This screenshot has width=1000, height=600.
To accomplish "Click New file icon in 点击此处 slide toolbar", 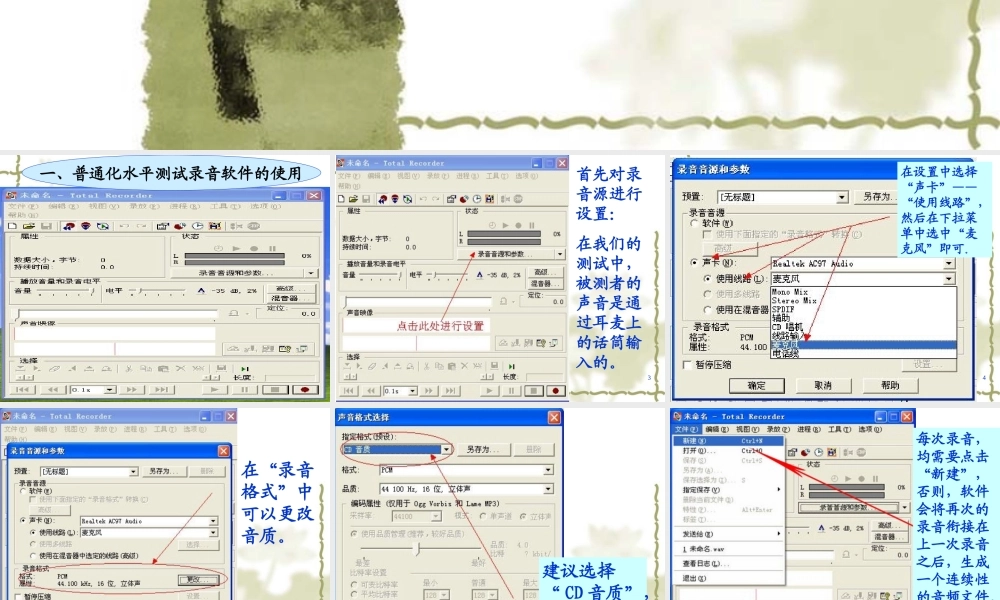I will click(342, 199).
